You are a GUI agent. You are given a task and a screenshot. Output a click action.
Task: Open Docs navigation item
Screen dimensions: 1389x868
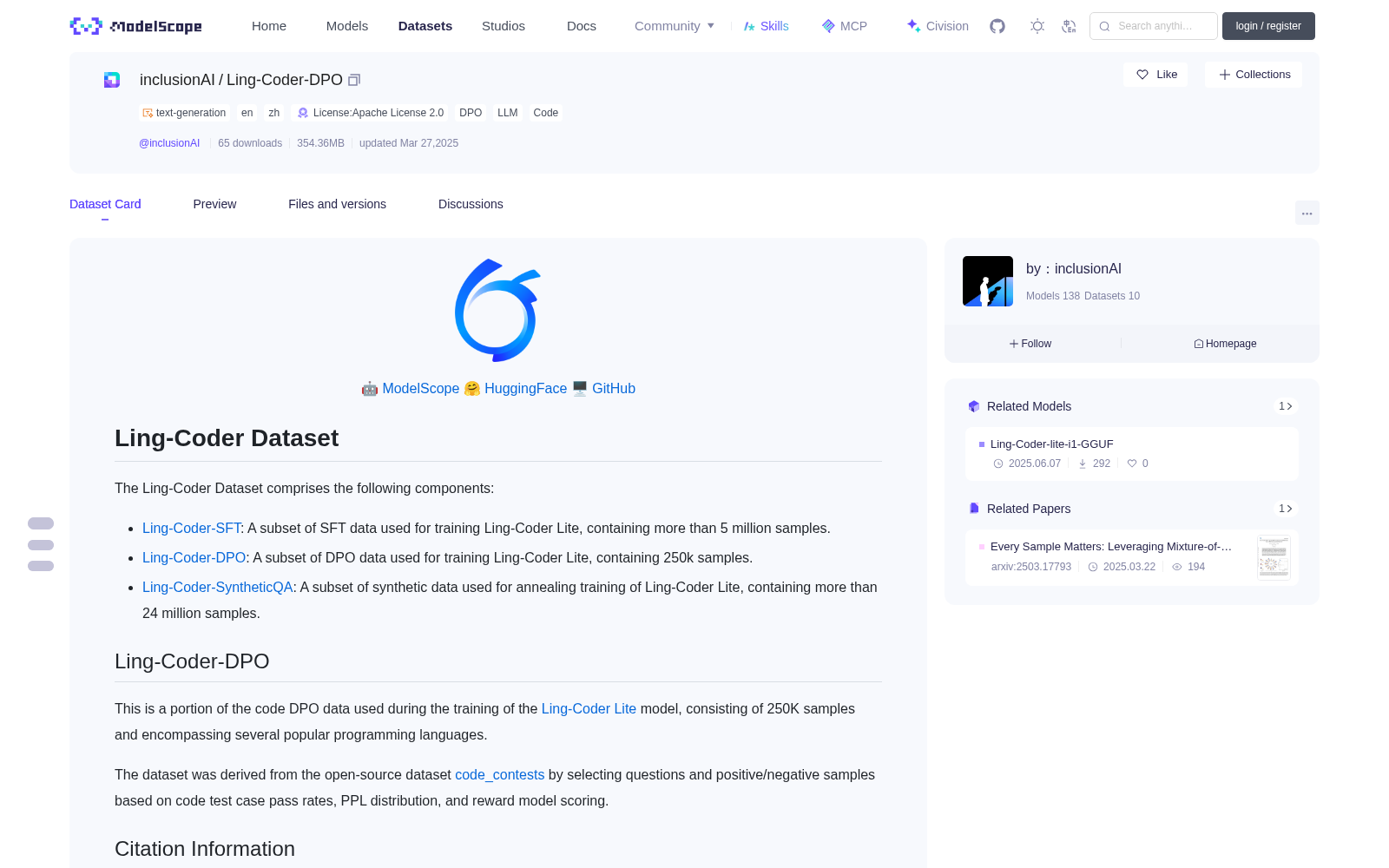tap(582, 26)
